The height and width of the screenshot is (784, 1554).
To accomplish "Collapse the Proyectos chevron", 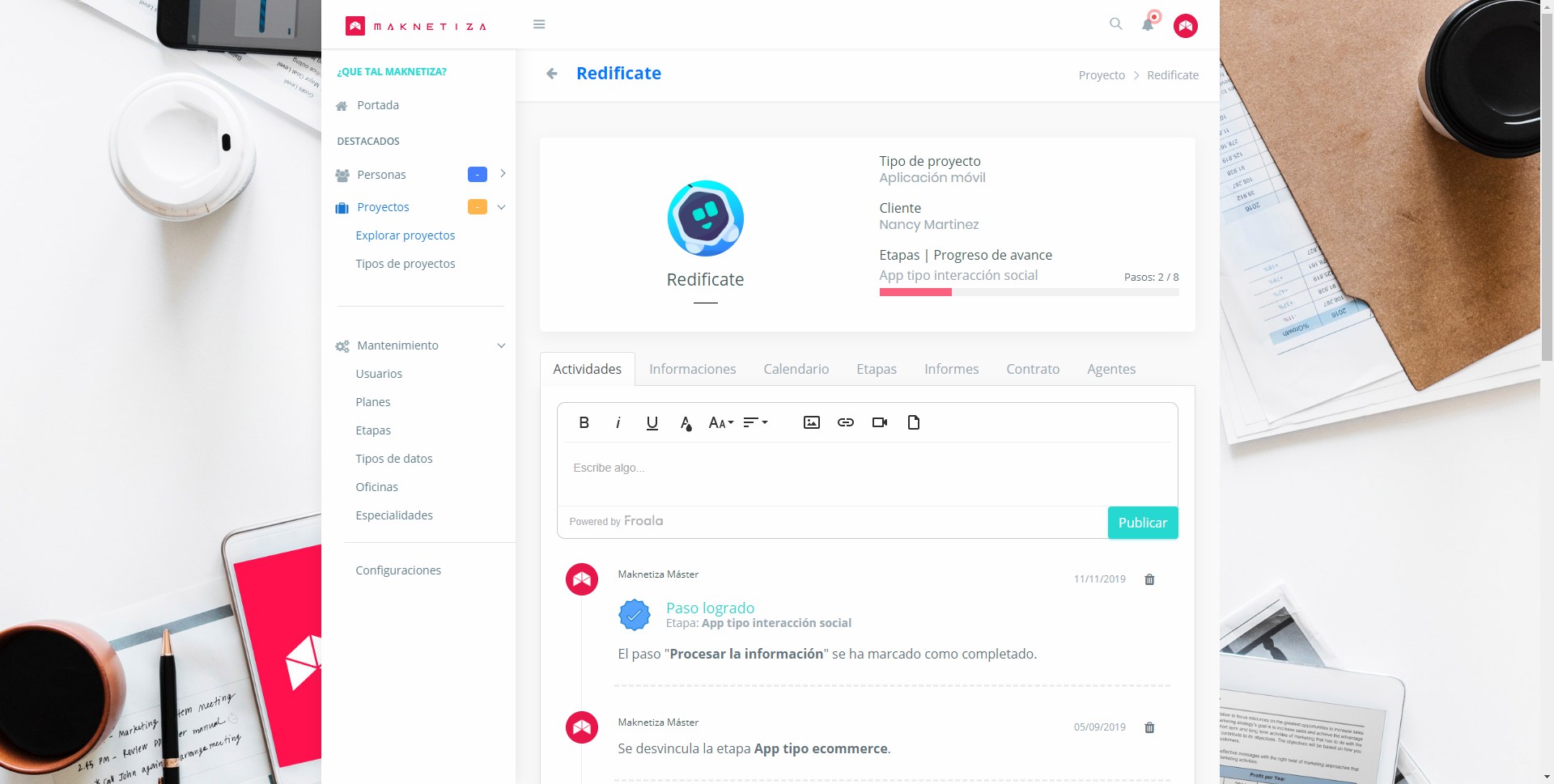I will click(x=502, y=207).
